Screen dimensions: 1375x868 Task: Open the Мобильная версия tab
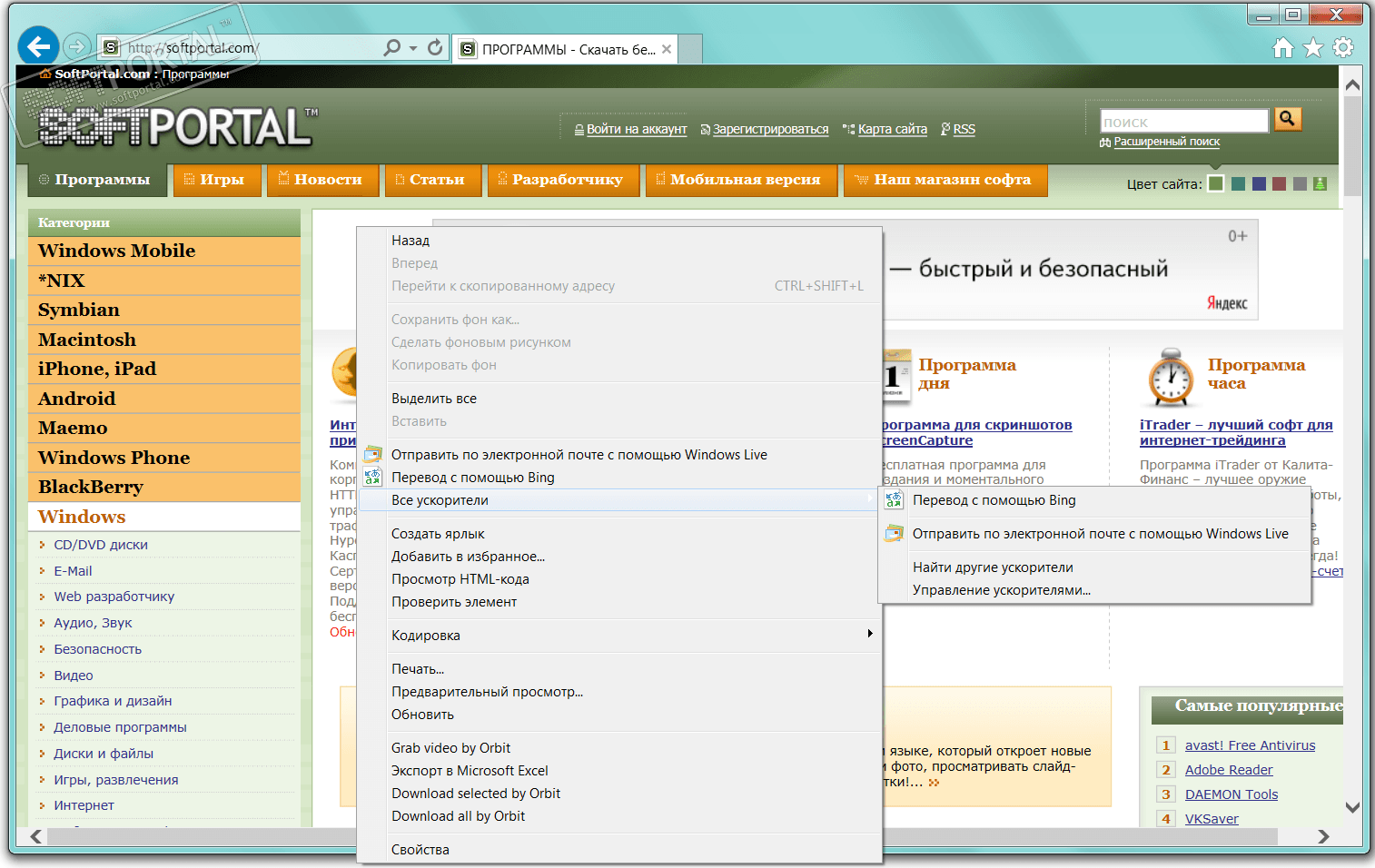(x=739, y=180)
